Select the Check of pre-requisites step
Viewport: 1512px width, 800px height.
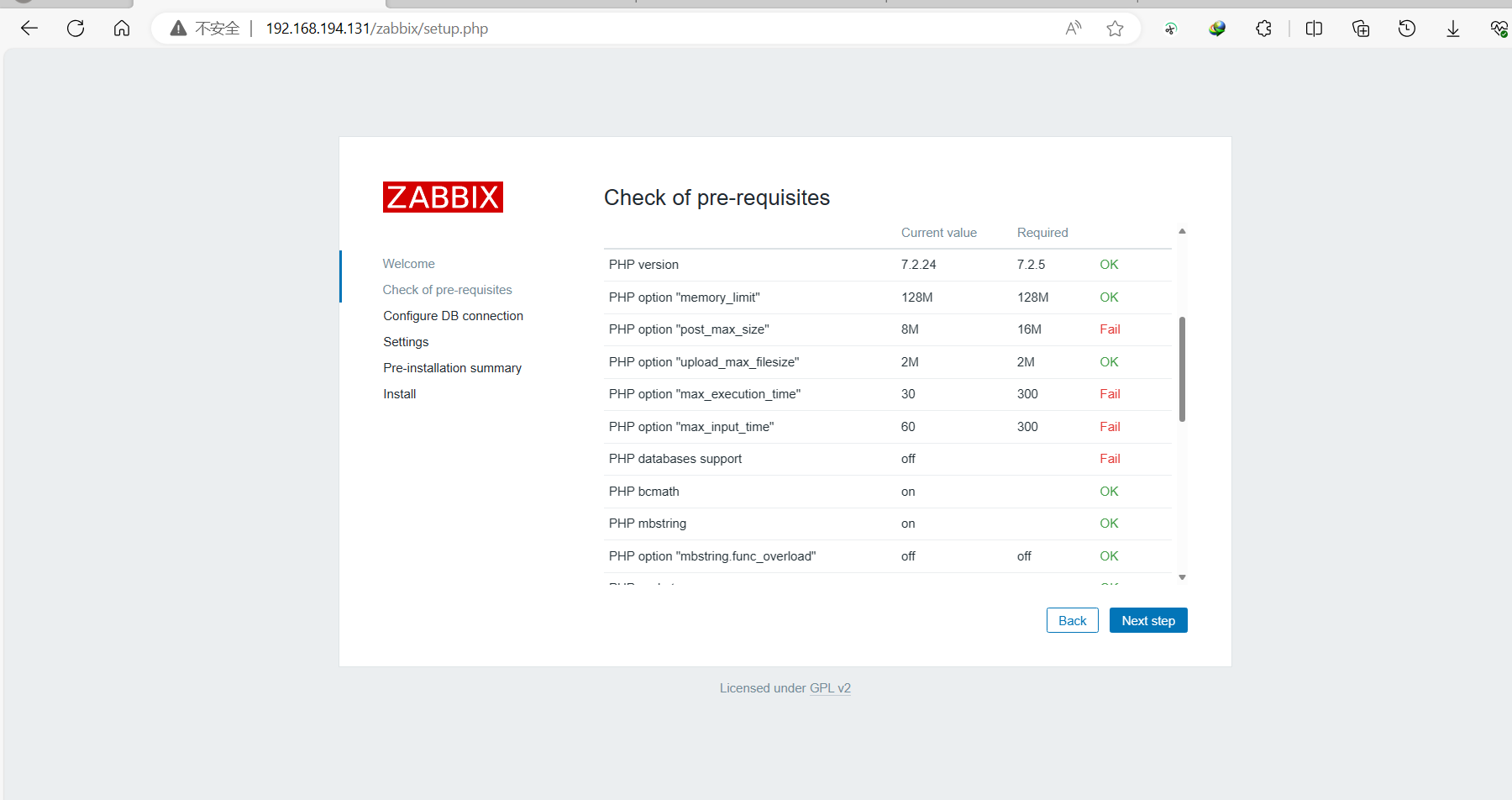447,290
